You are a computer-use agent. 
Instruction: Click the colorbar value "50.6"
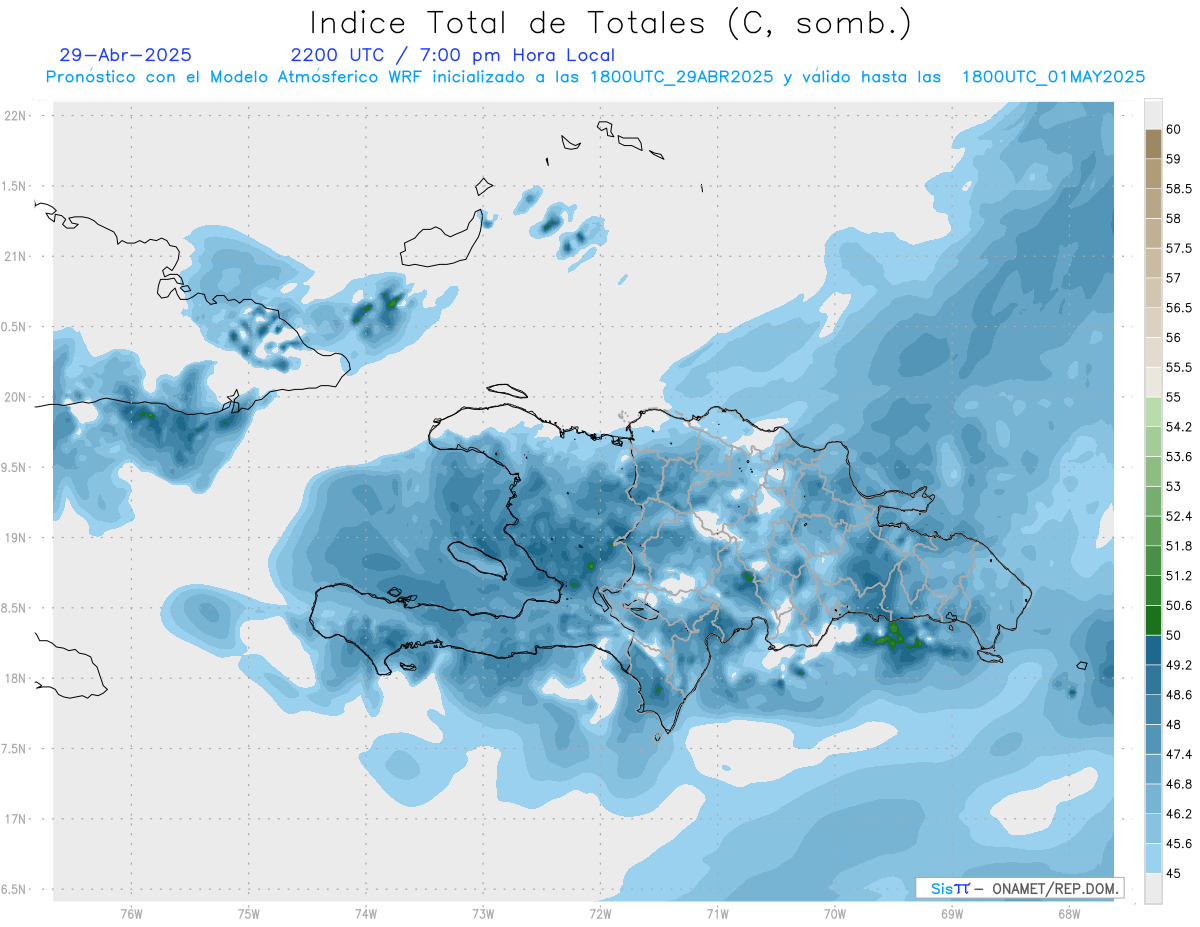(x=1179, y=605)
